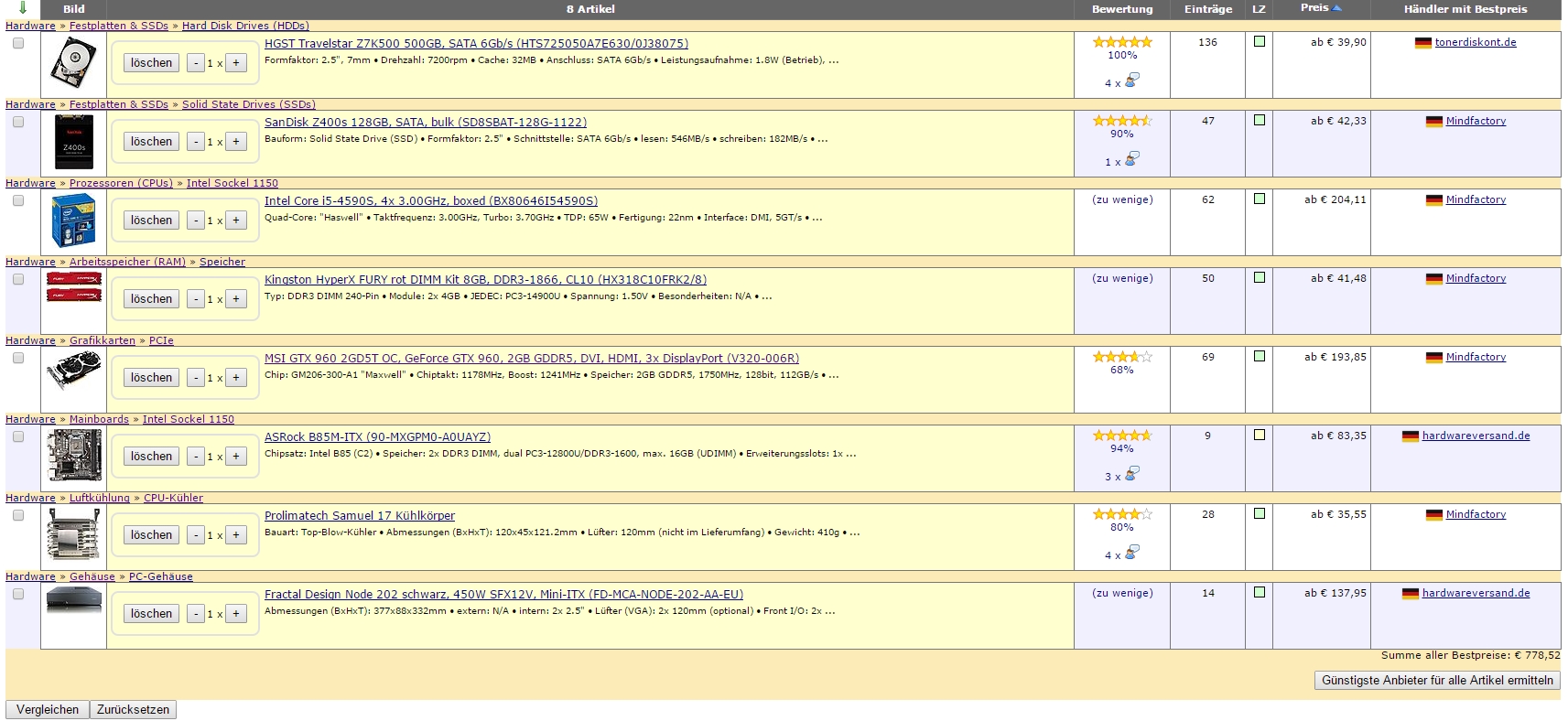
Task: Open the Grafikkarten breadcrumb link
Action: [103, 341]
